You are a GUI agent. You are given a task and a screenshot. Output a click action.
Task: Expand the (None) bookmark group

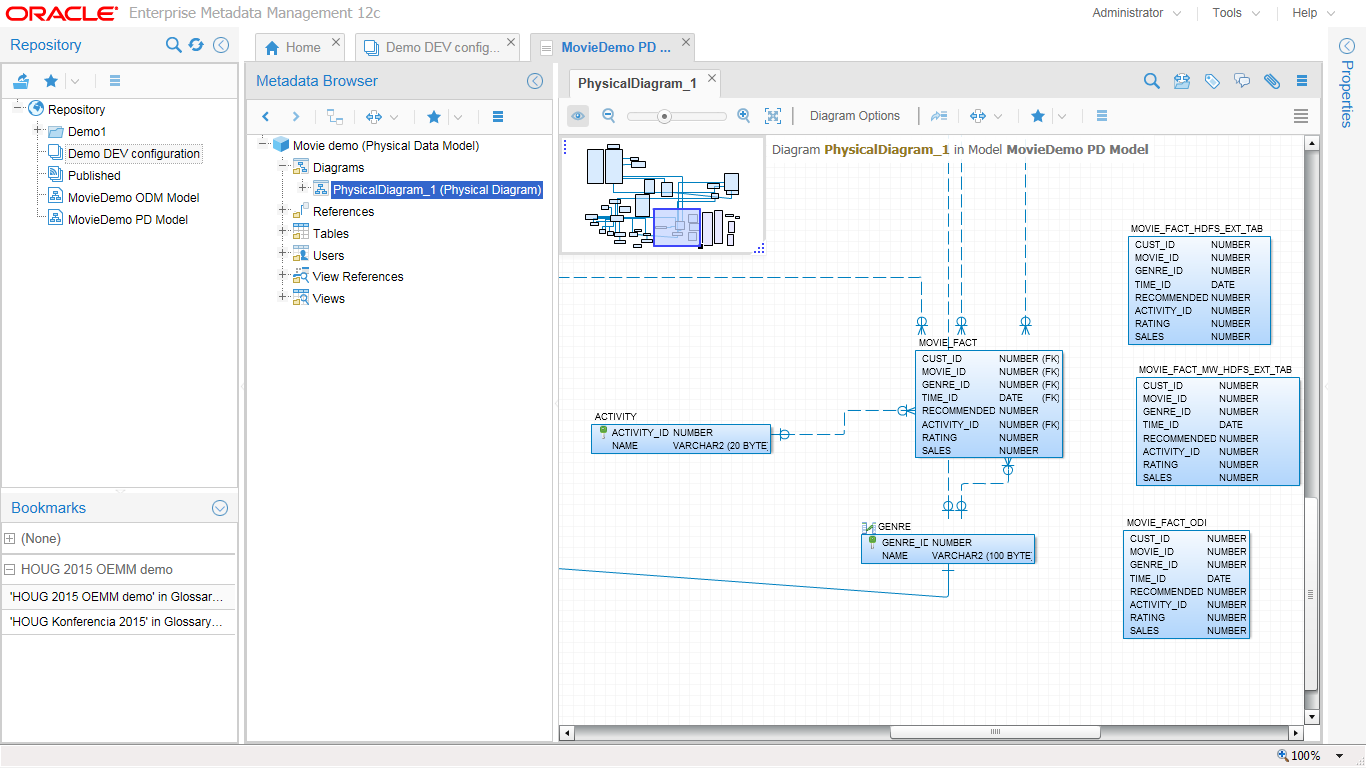[x=10, y=539]
